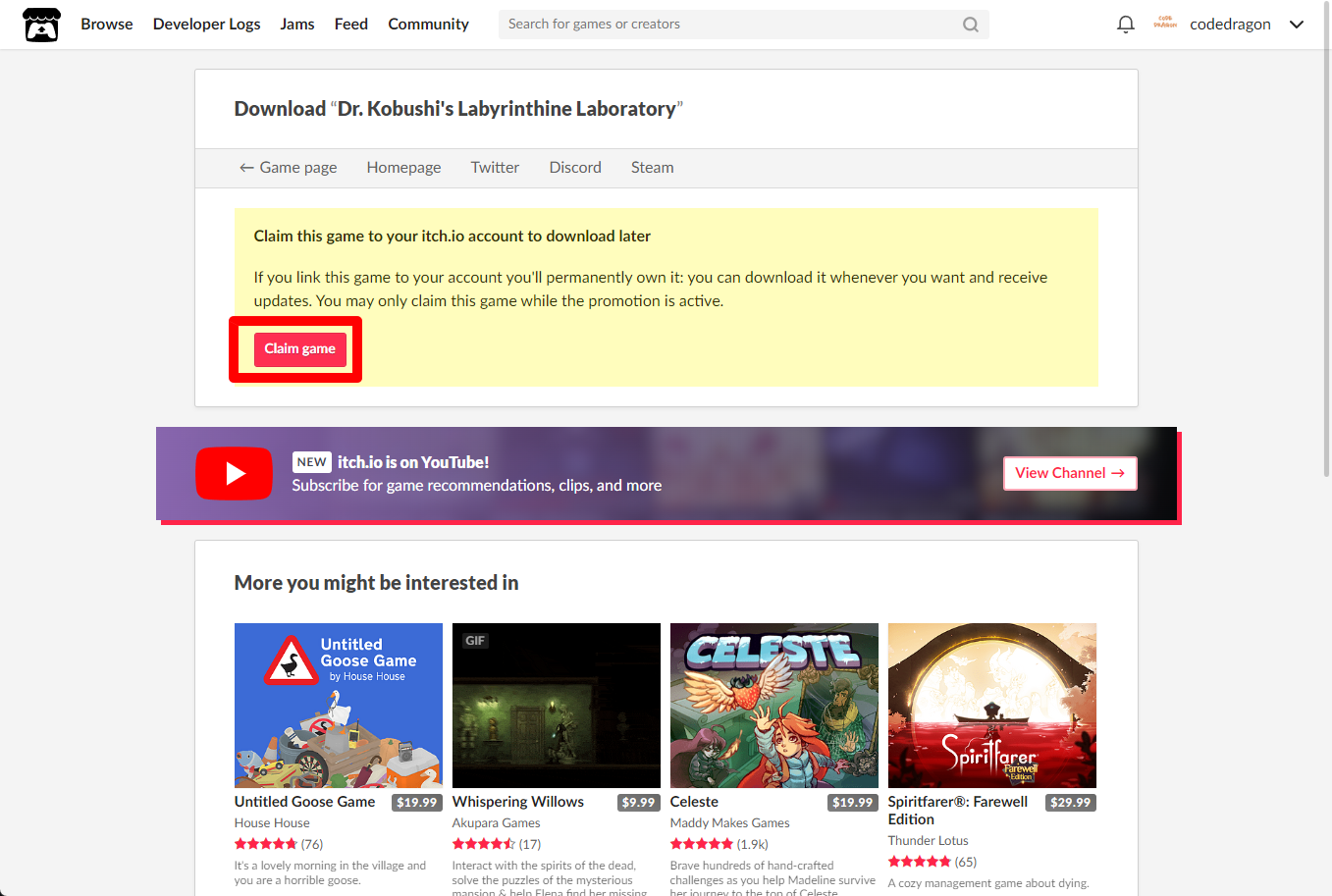1332x896 pixels.
Task: Click the Celeste title link
Action: point(694,802)
